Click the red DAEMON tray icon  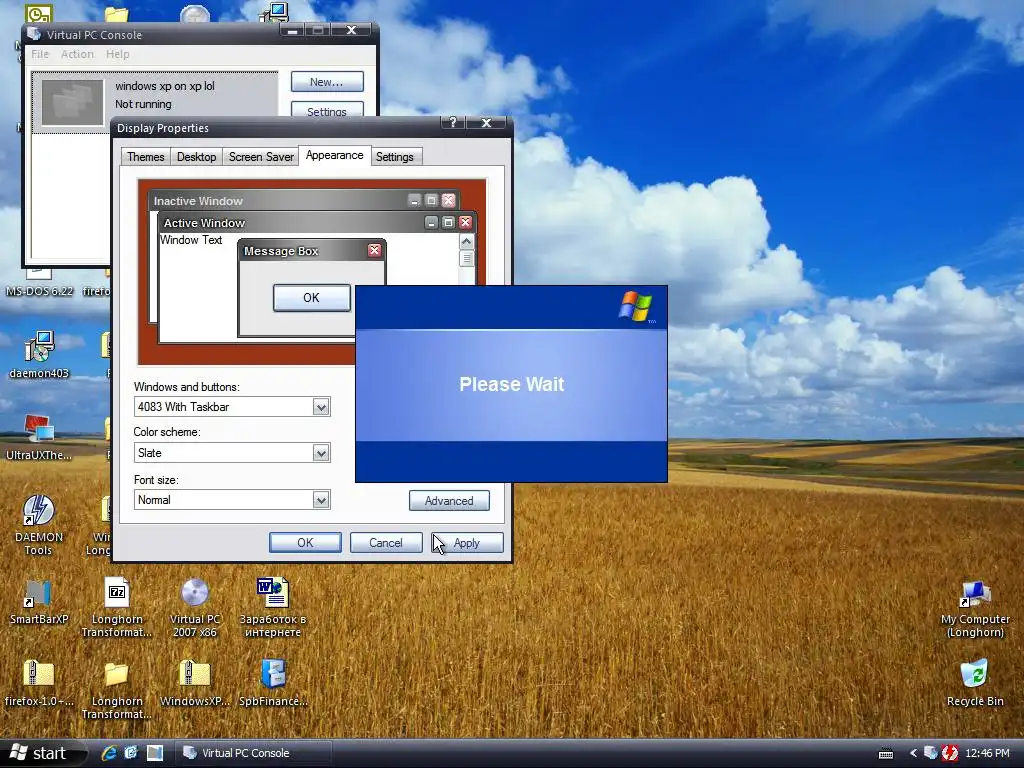click(950, 754)
